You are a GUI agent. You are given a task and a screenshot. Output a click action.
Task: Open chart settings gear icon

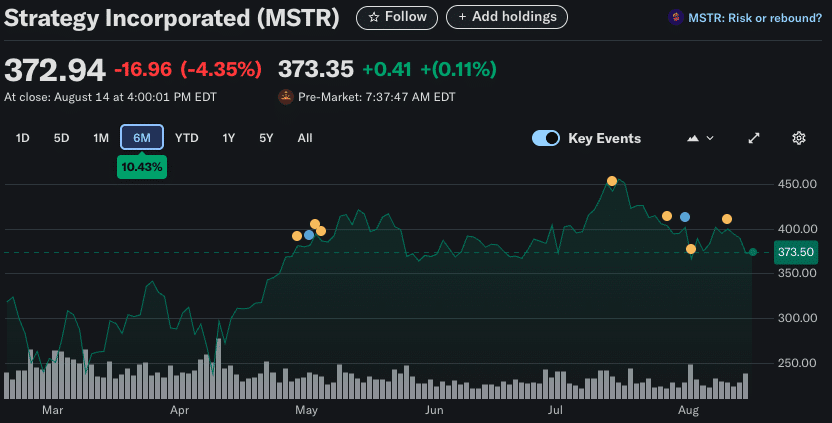coord(799,138)
